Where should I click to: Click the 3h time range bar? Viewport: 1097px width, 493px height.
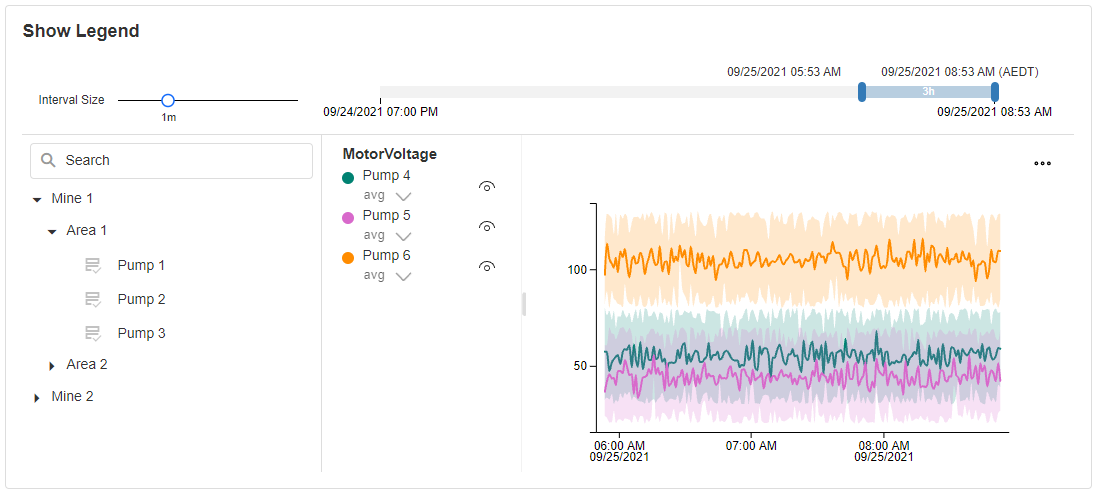pyautogui.click(x=928, y=92)
